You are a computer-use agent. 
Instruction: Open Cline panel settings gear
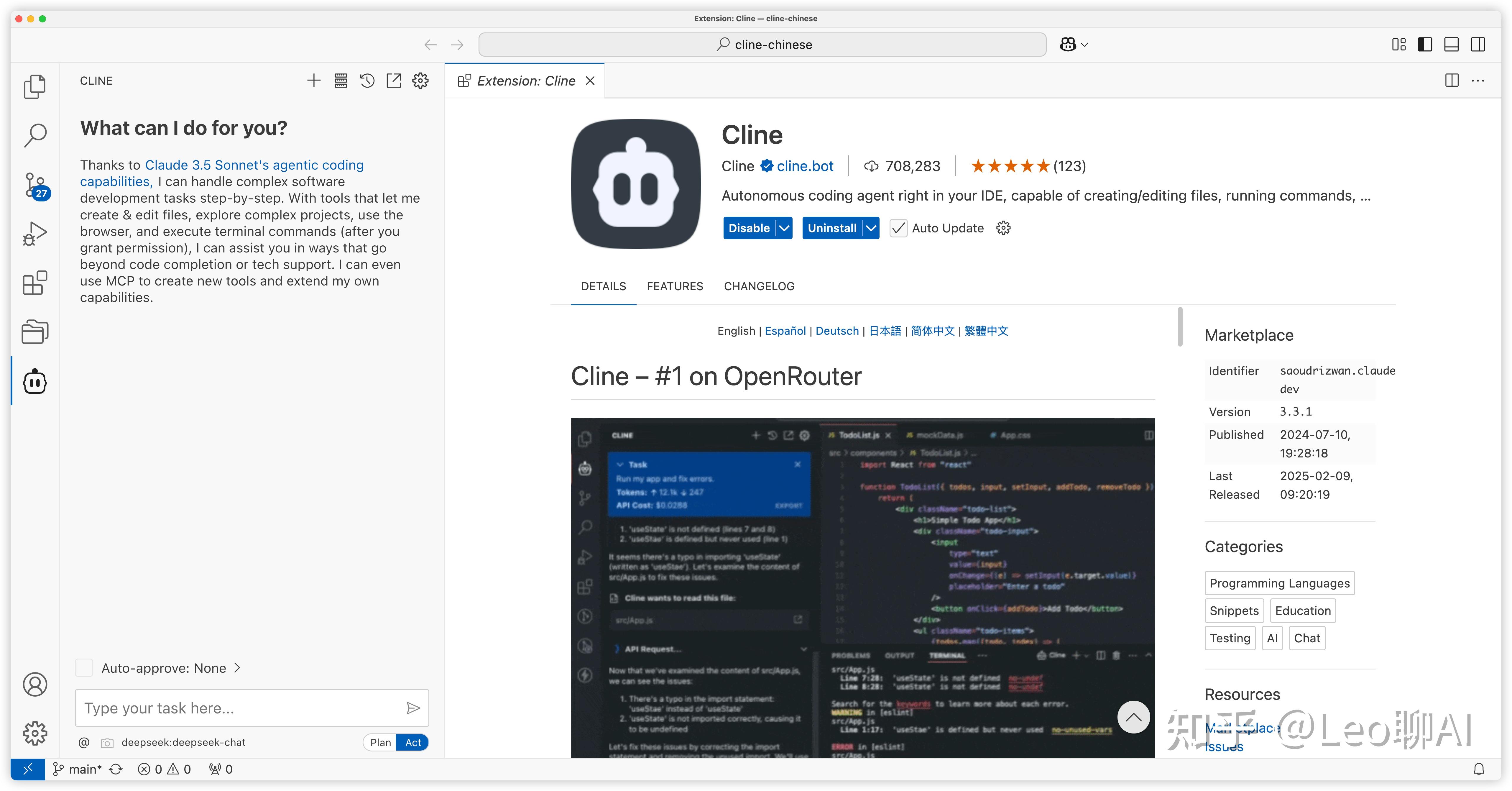click(x=420, y=81)
